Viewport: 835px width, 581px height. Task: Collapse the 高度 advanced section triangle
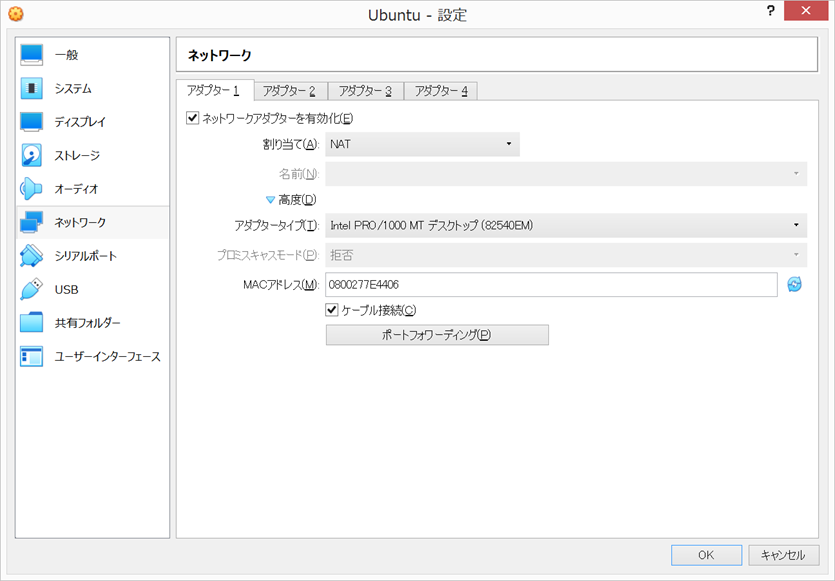click(x=270, y=200)
